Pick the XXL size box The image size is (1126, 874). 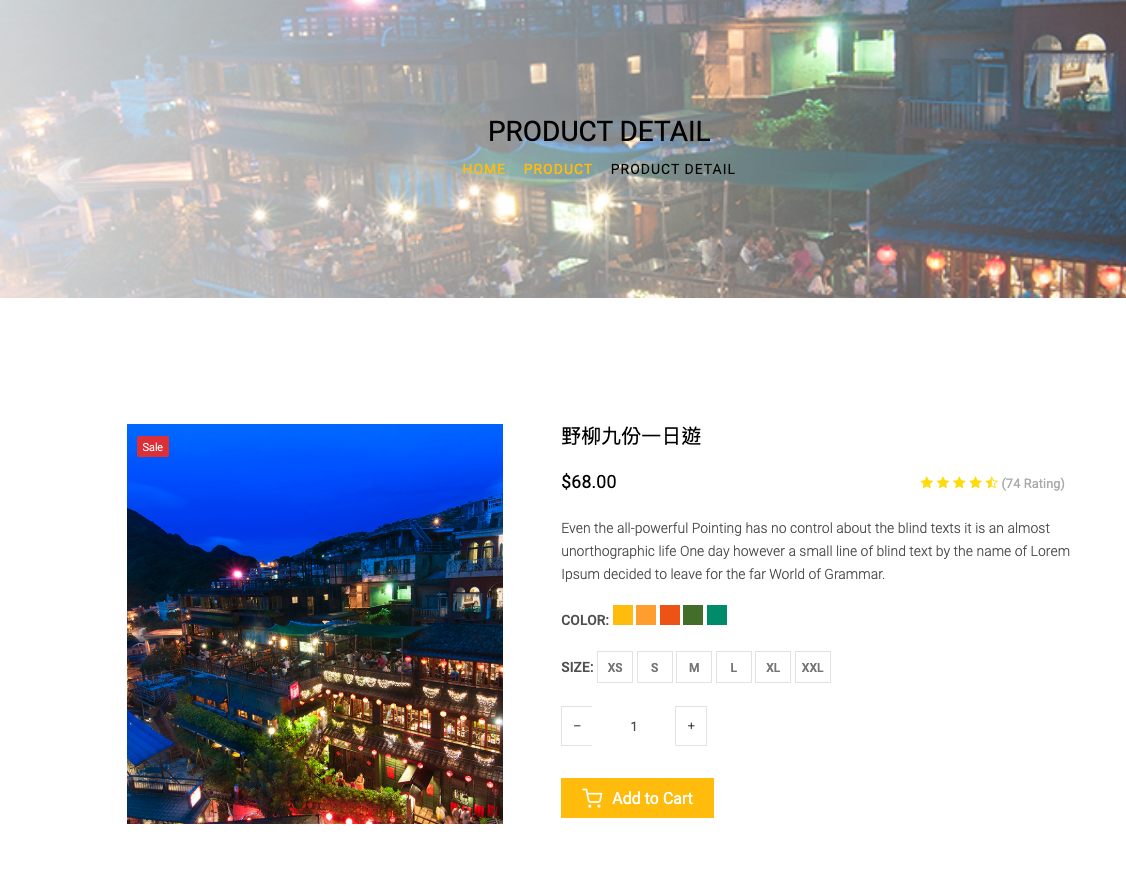813,667
